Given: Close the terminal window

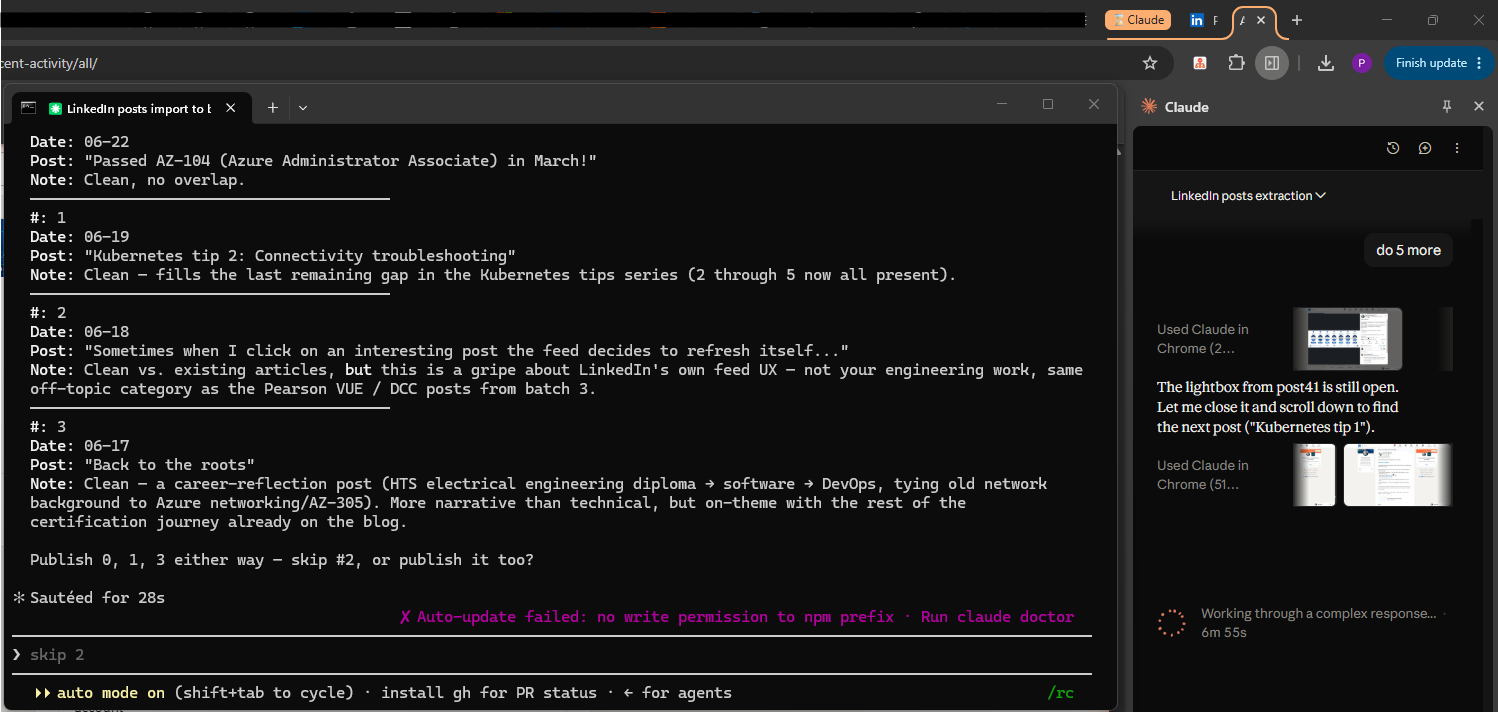Looking at the screenshot, I should coord(1094,104).
